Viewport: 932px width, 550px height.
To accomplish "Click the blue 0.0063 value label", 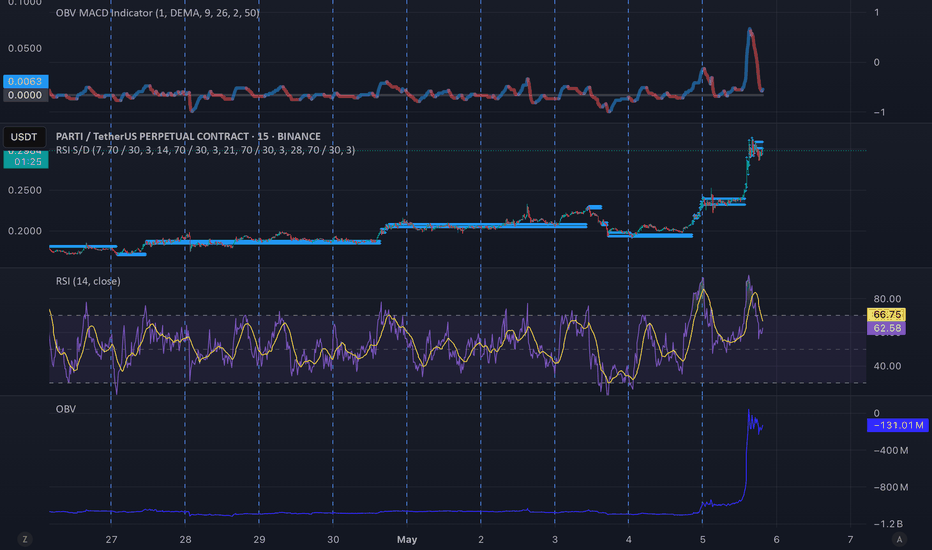I will coord(26,81).
